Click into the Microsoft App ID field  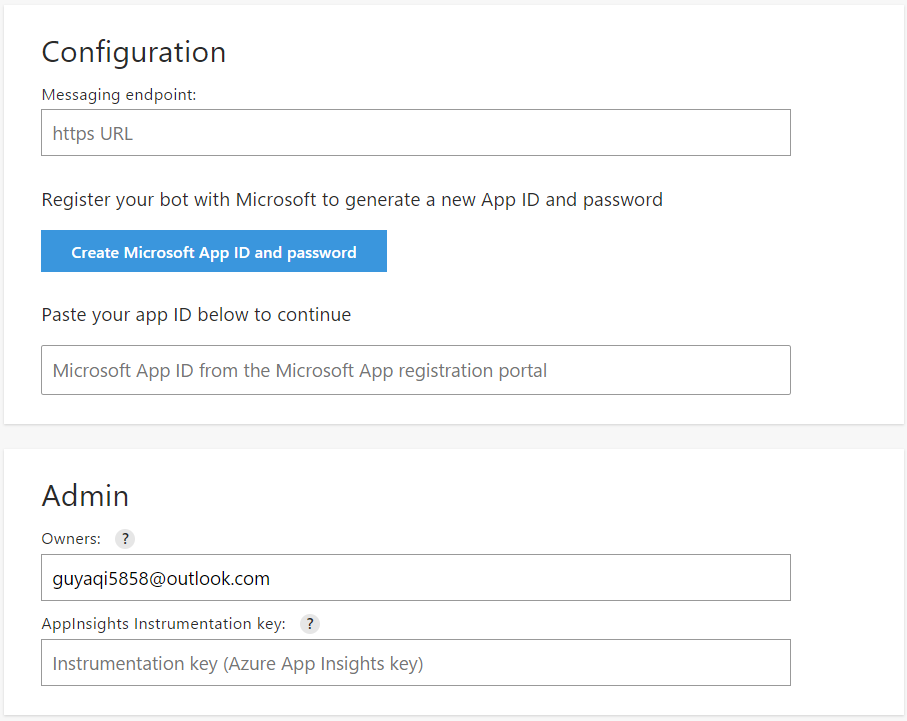tap(415, 370)
